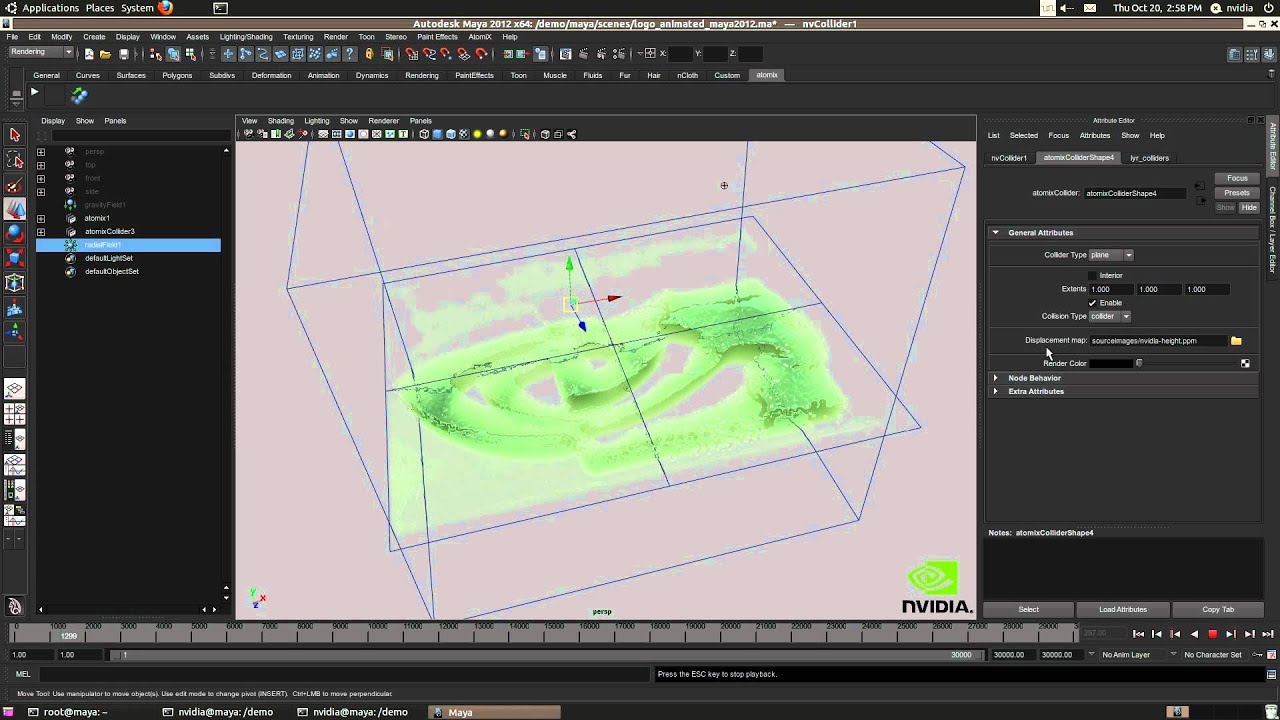1280x720 pixels.
Task: Click the Save Scene icon
Action: pos(123,53)
